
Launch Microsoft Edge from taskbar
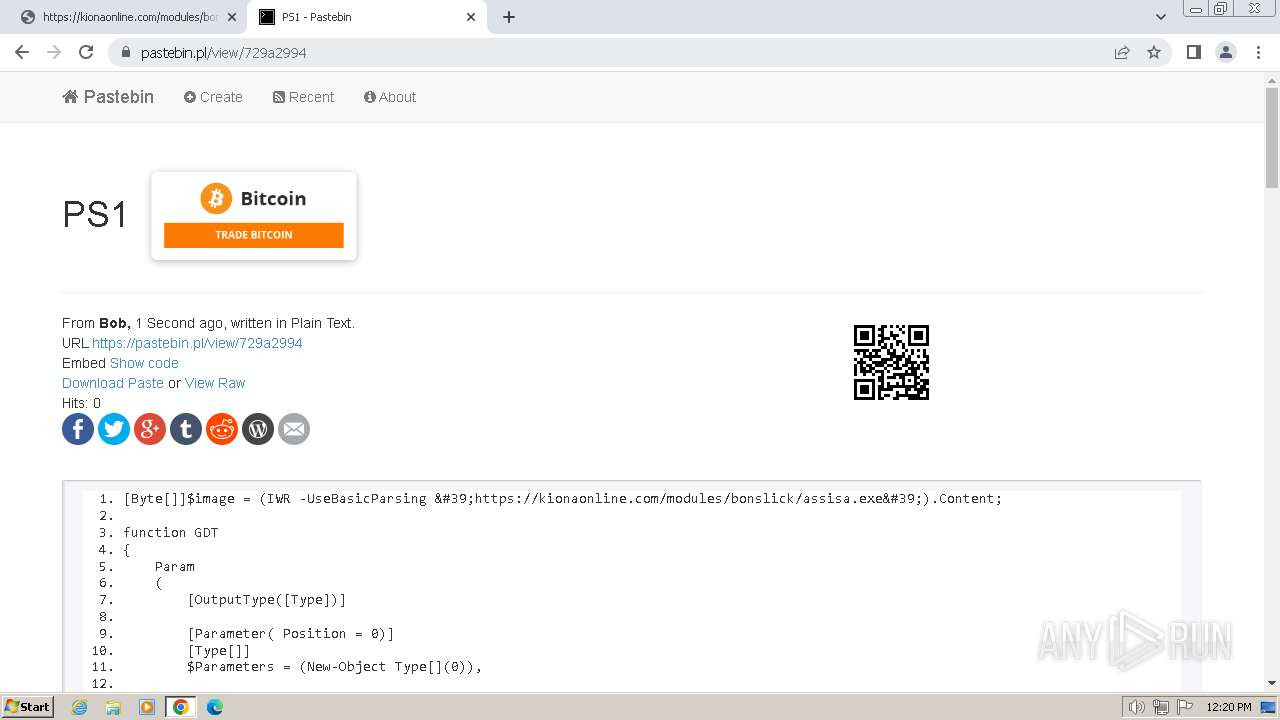click(215, 707)
